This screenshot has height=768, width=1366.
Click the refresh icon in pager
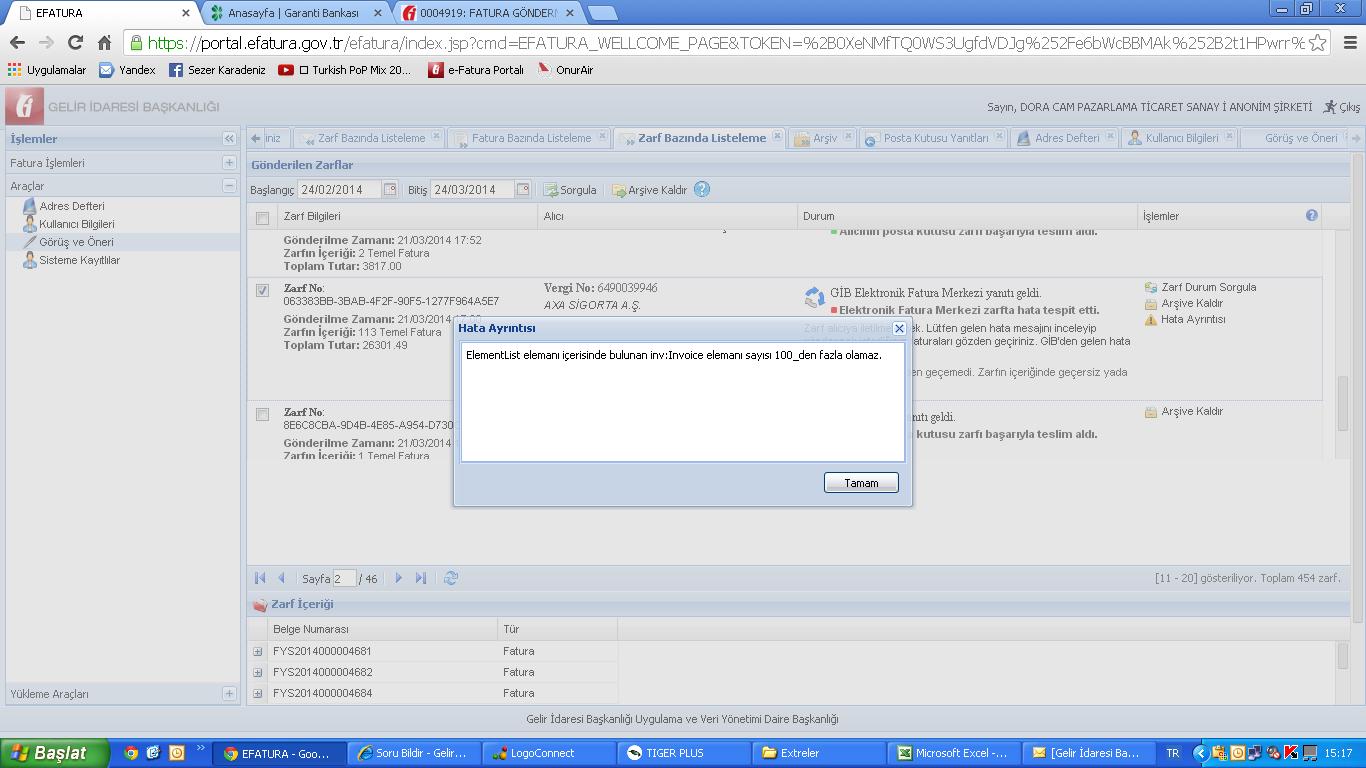[x=451, y=578]
